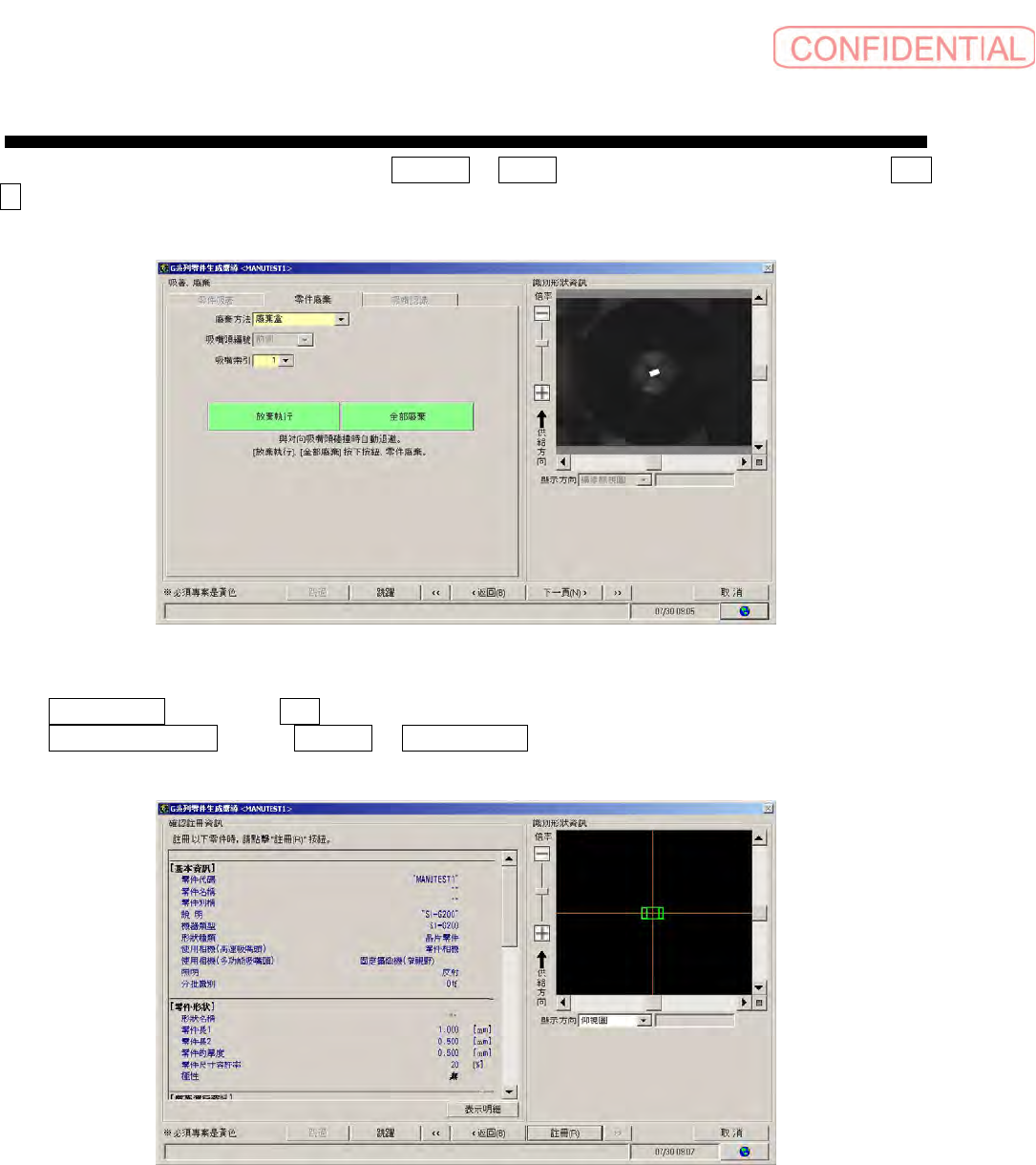Click scroll-down arrow of registration window shape preview

pos(759,987)
